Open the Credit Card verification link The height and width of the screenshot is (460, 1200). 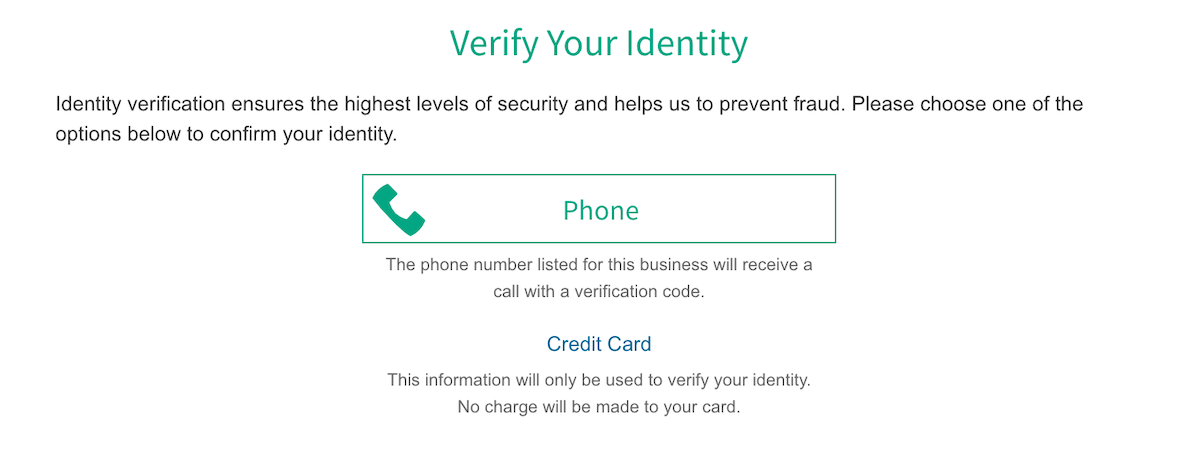click(x=599, y=344)
